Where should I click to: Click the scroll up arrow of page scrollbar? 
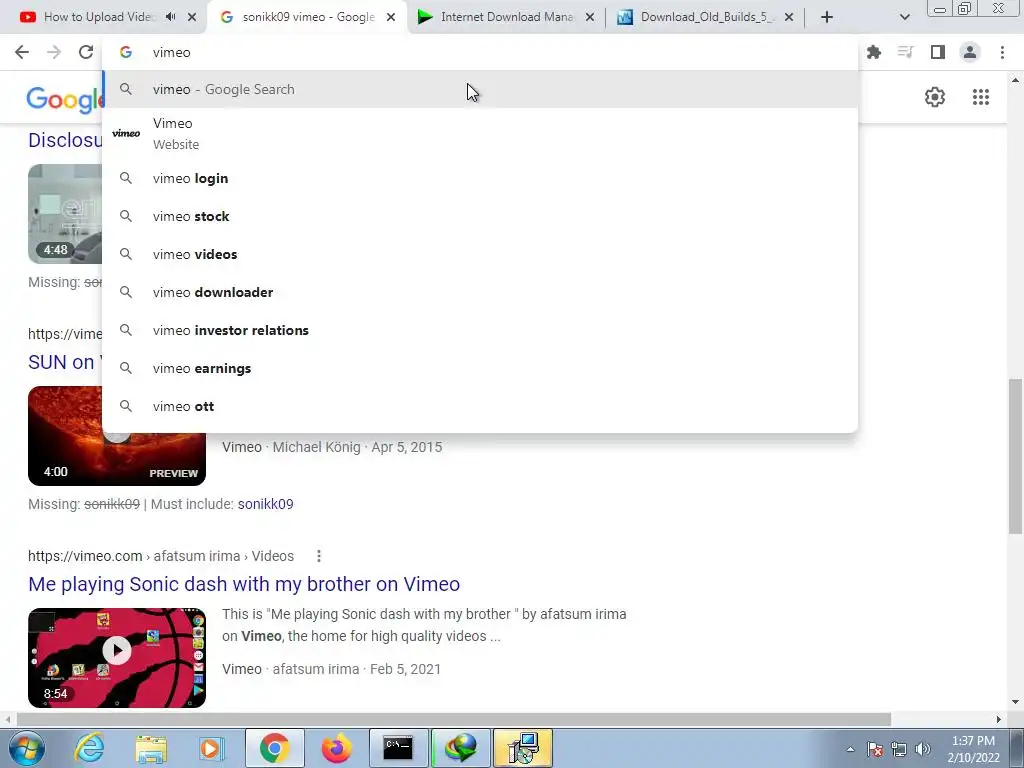1016,80
